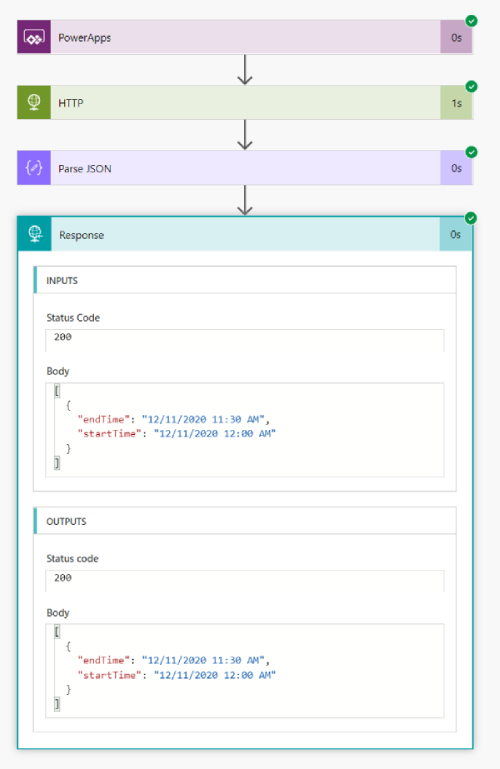Click the PowerApps success checkmark badge
Viewport: 500px width, 769px height.
tap(472, 21)
